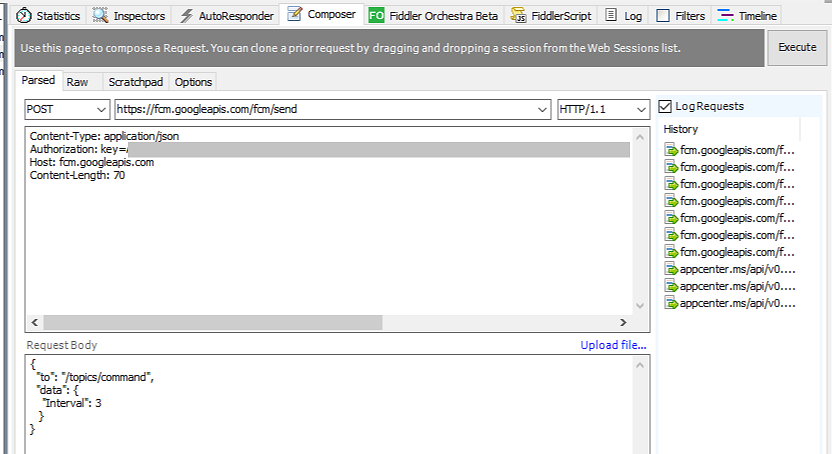Click the sixth fcm.googleapis.com history entry
832x454 pixels.
point(730,235)
